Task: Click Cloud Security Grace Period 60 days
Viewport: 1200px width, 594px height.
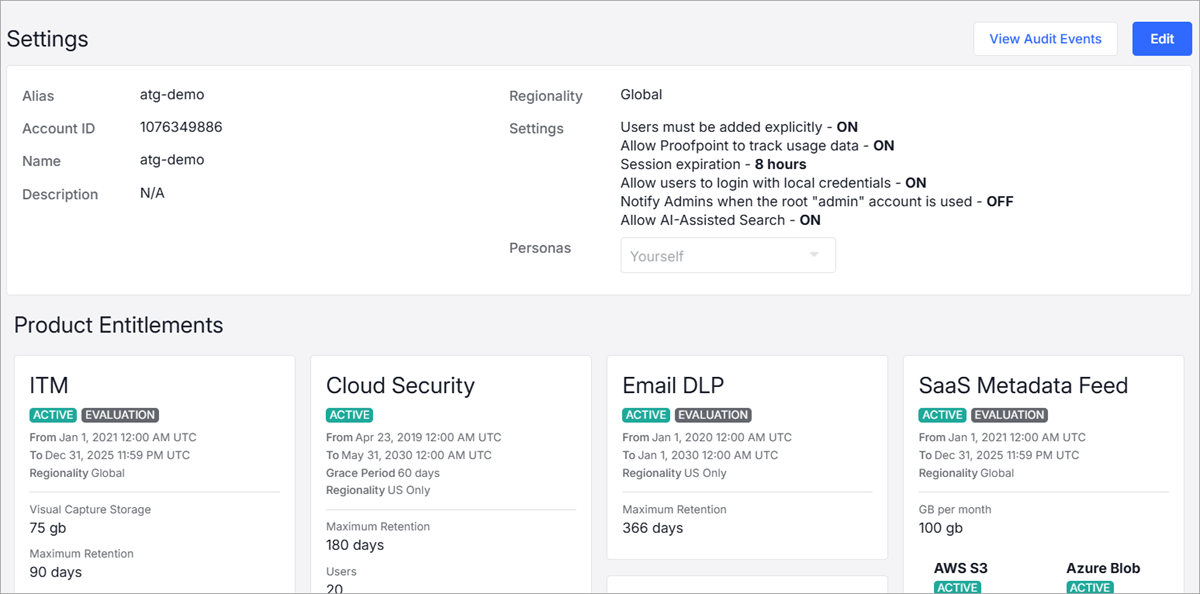Action: tap(382, 473)
